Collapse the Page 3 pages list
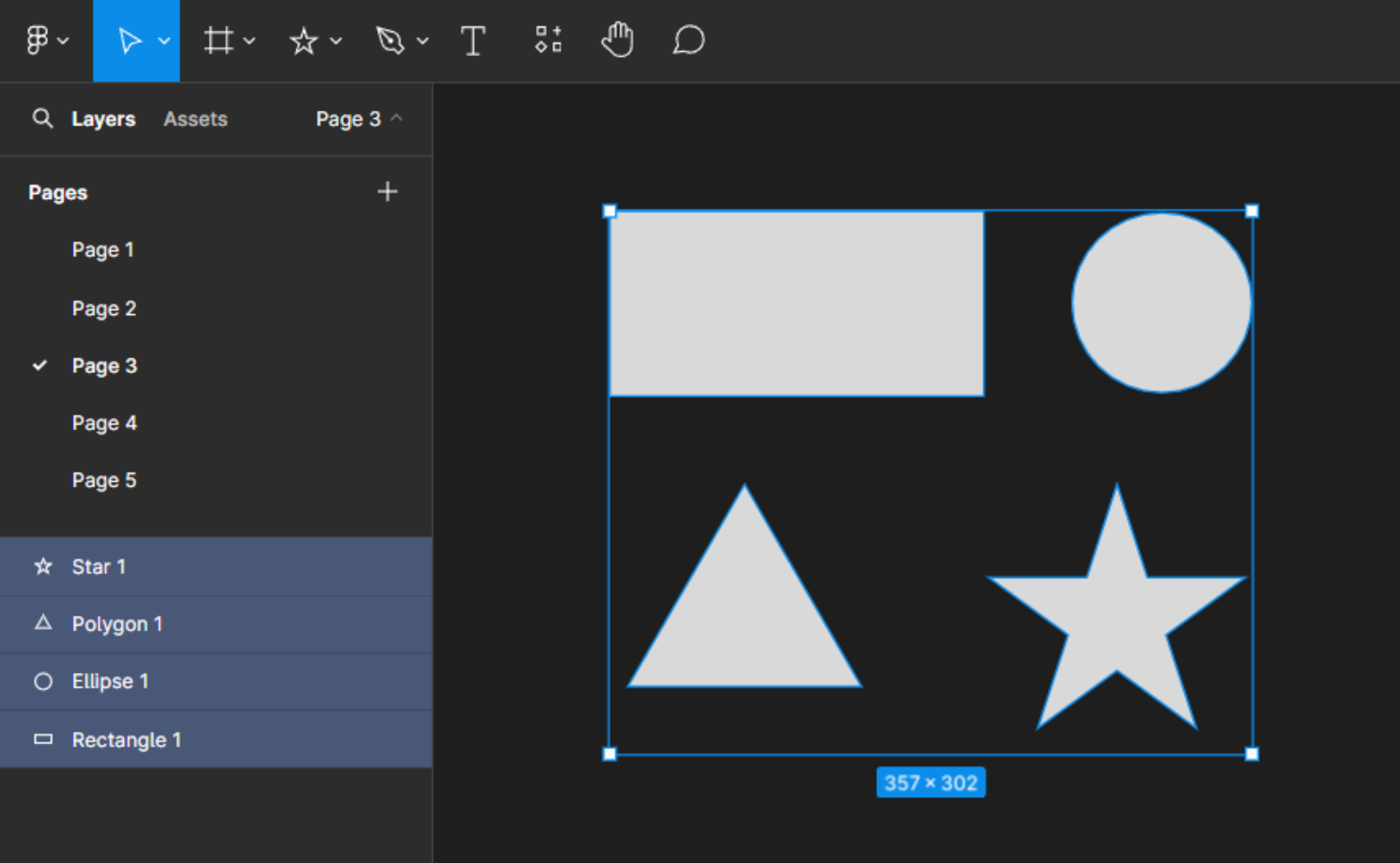Viewport: 1400px width, 863px height. click(x=359, y=118)
